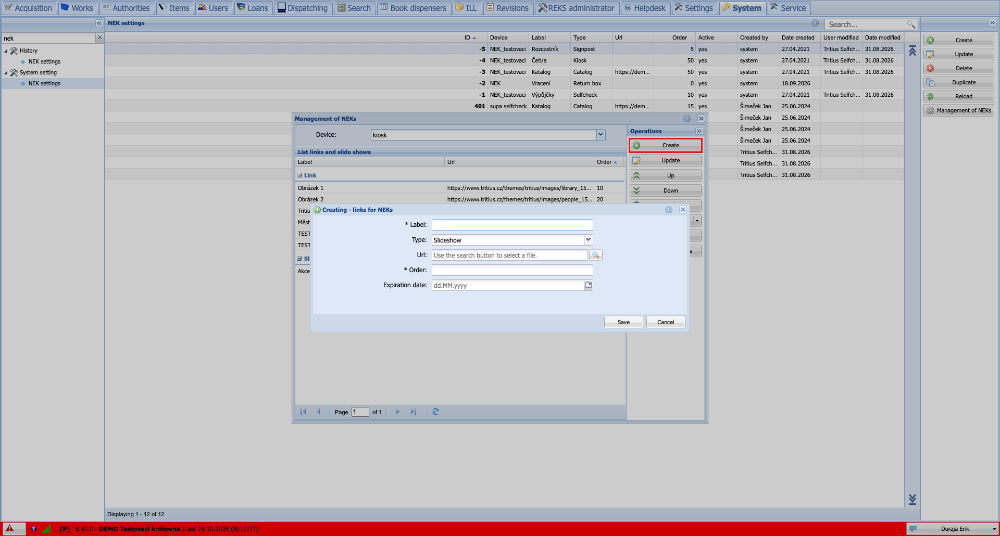Image resolution: width=1000 pixels, height=536 pixels.
Task: Click Down in the Operations panel
Action: pyautogui.click(x=666, y=190)
